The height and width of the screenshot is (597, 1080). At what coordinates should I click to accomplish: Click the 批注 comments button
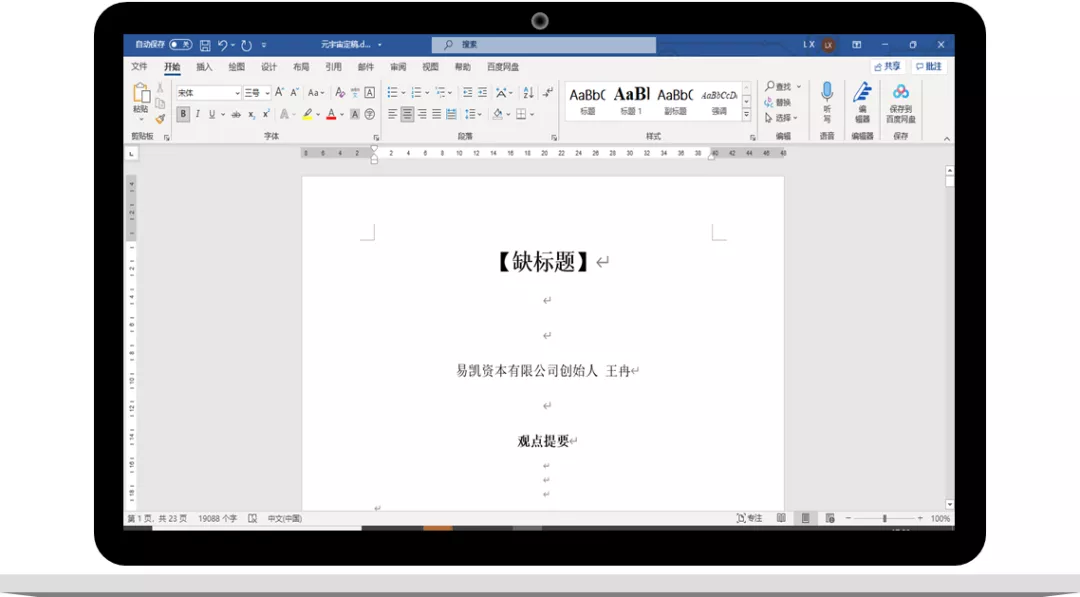point(928,67)
